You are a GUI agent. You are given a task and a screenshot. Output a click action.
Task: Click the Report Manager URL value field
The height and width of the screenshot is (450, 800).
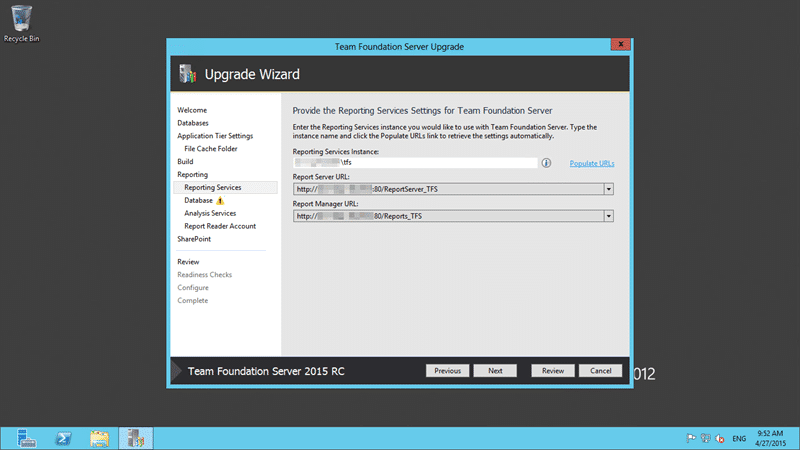pyautogui.click(x=448, y=216)
